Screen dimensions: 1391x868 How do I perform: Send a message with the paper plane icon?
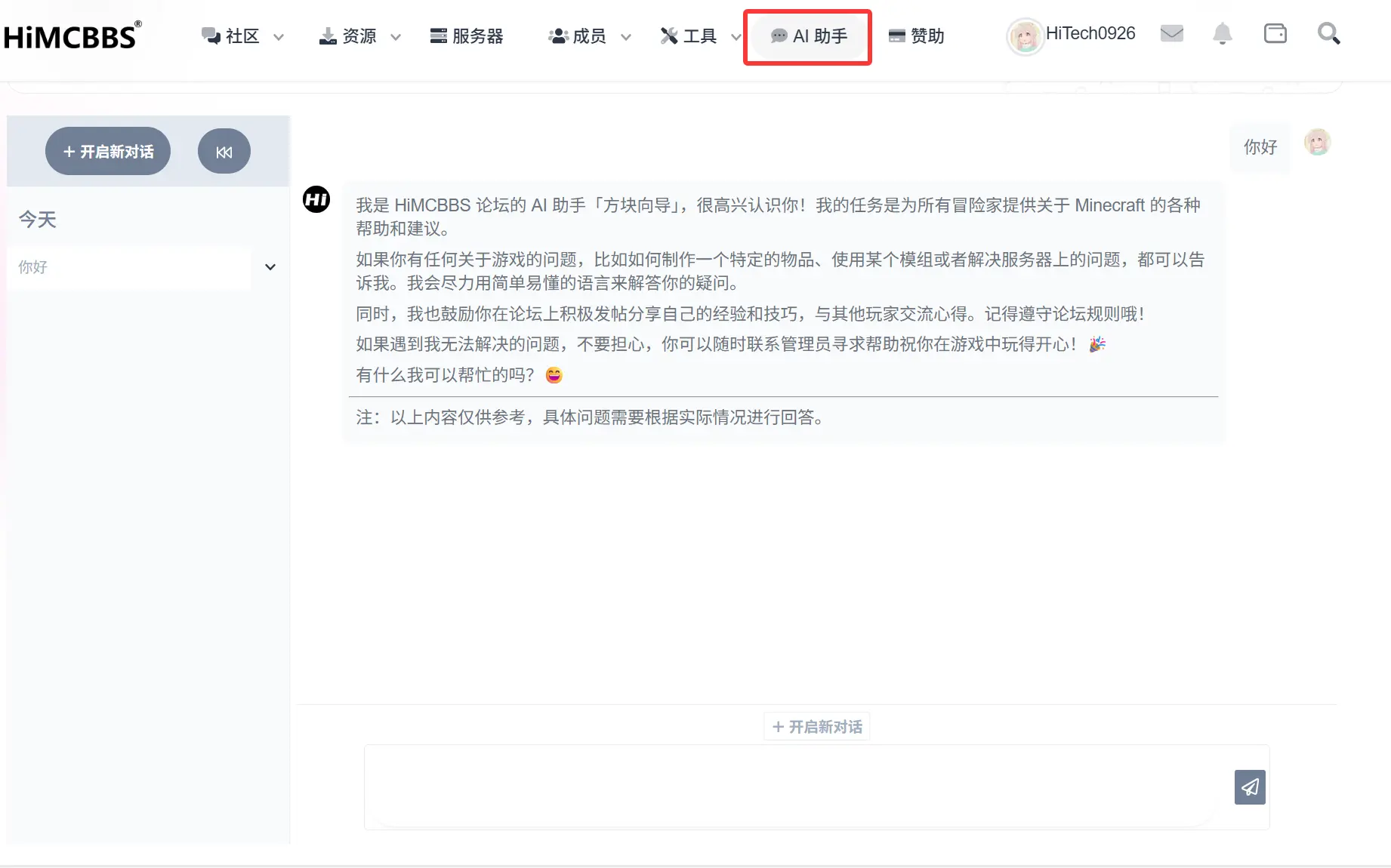(1250, 787)
